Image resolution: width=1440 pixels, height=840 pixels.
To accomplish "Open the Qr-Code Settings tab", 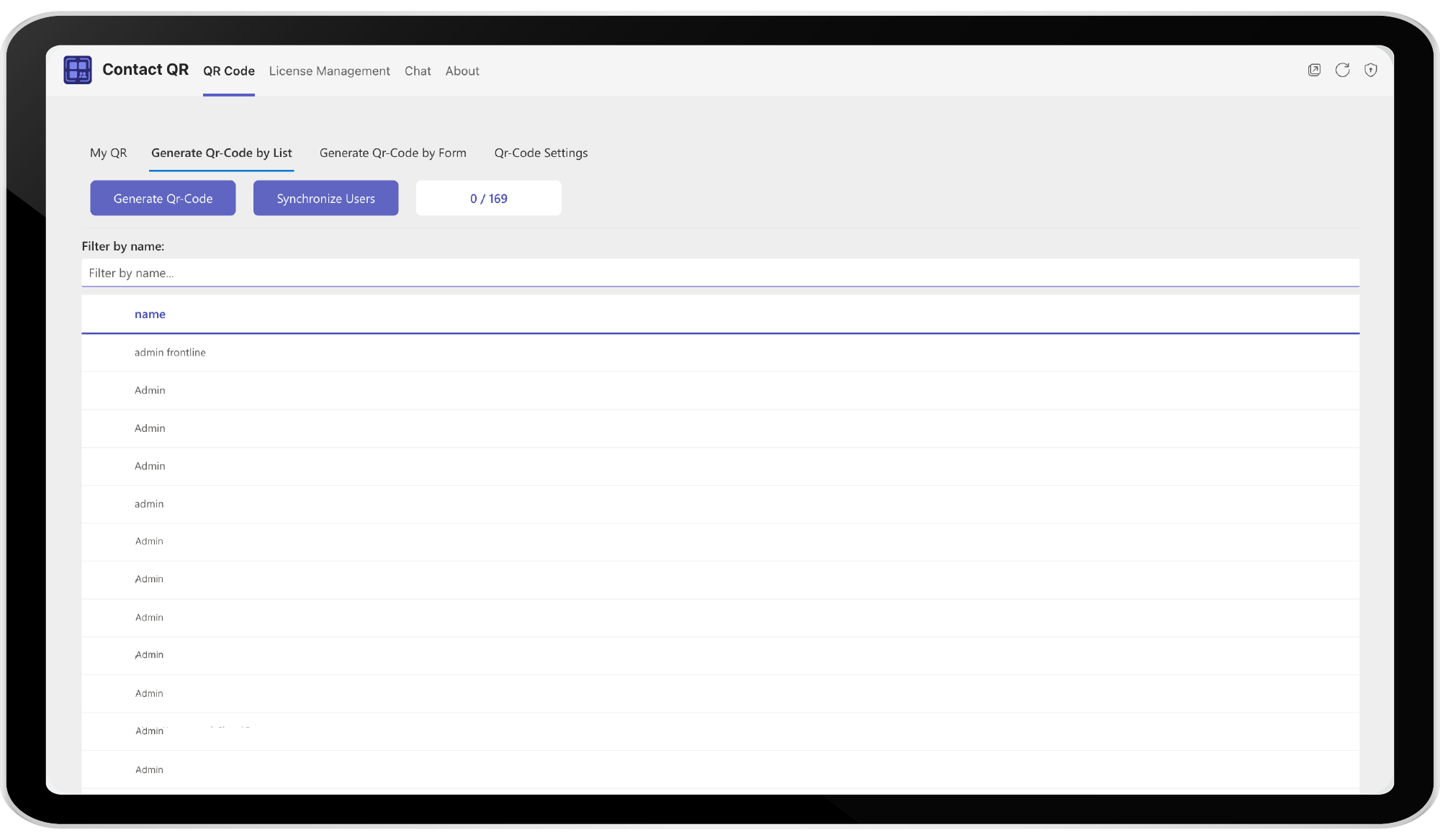I will [x=541, y=153].
